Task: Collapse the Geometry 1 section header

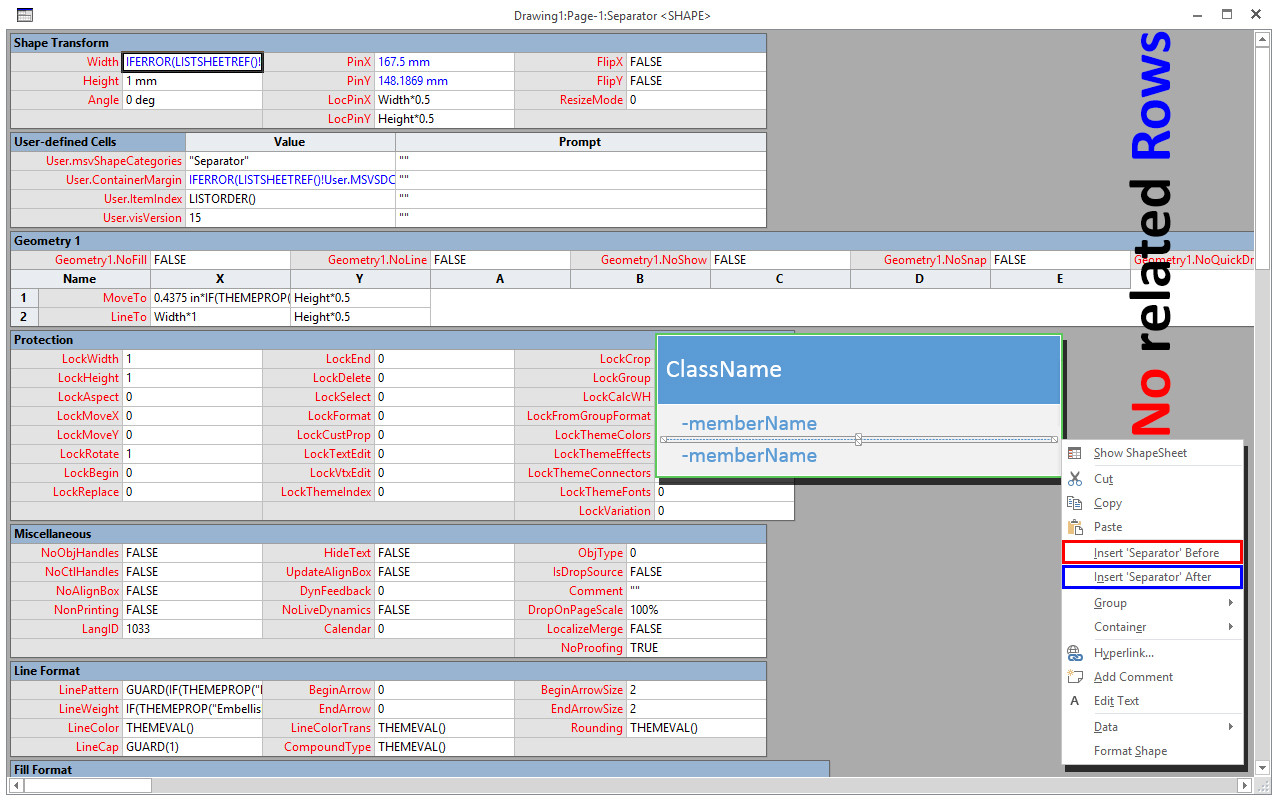Action: point(632,241)
